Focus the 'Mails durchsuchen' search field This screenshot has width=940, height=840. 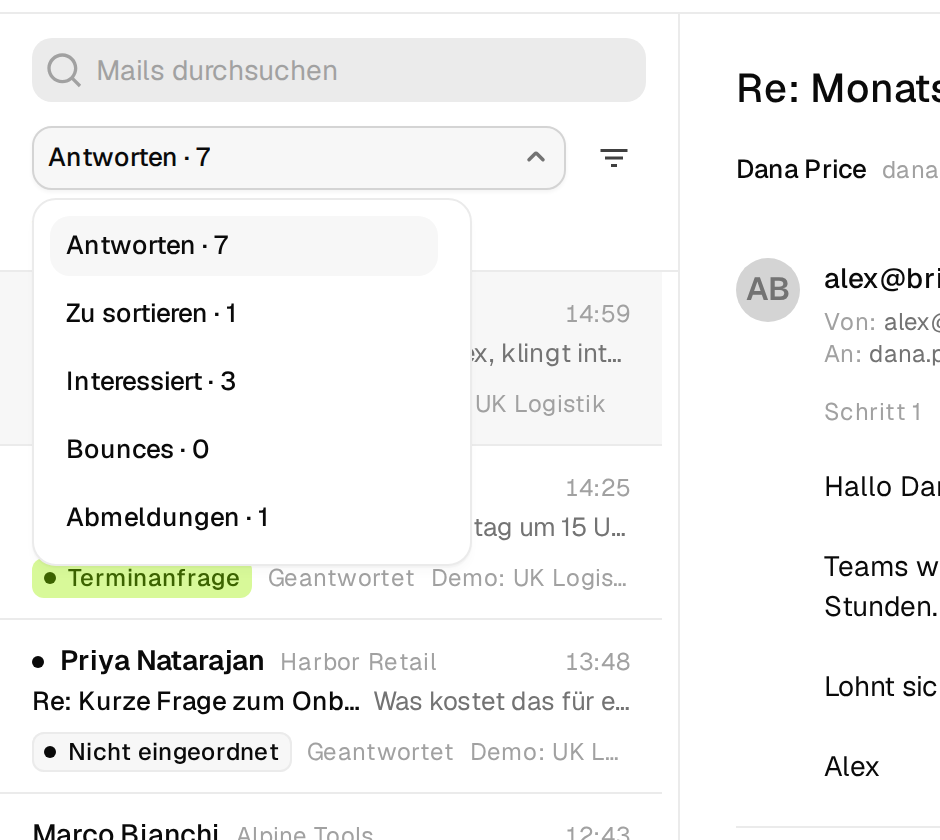coord(339,70)
